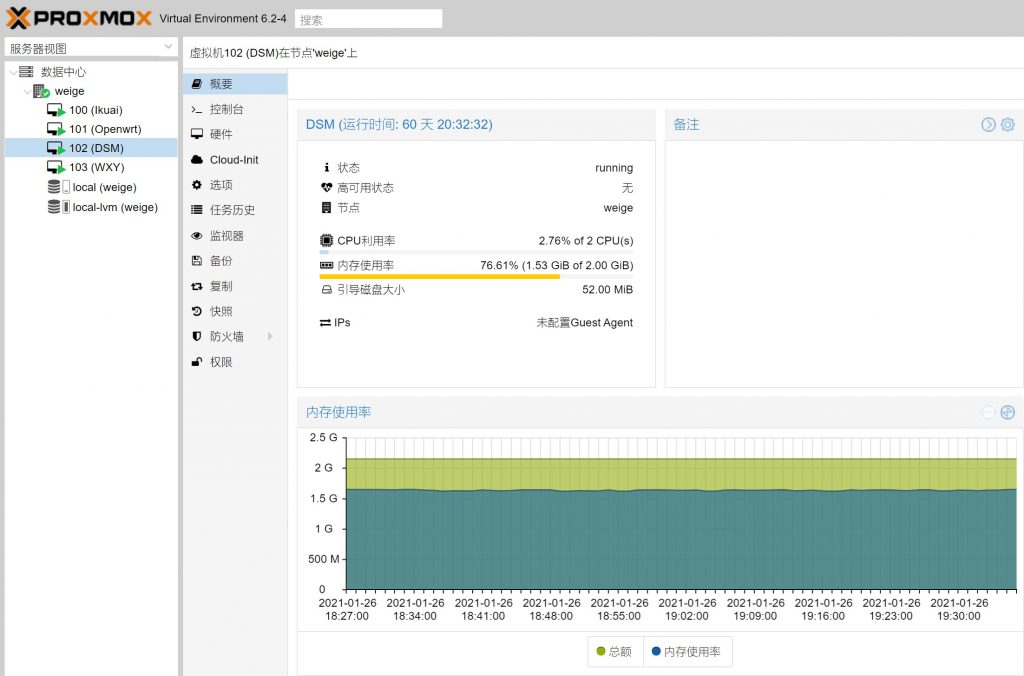This screenshot has width=1024, height=676.
Task: Expand the 防火墙 submenu arrow
Action: pyautogui.click(x=270, y=337)
